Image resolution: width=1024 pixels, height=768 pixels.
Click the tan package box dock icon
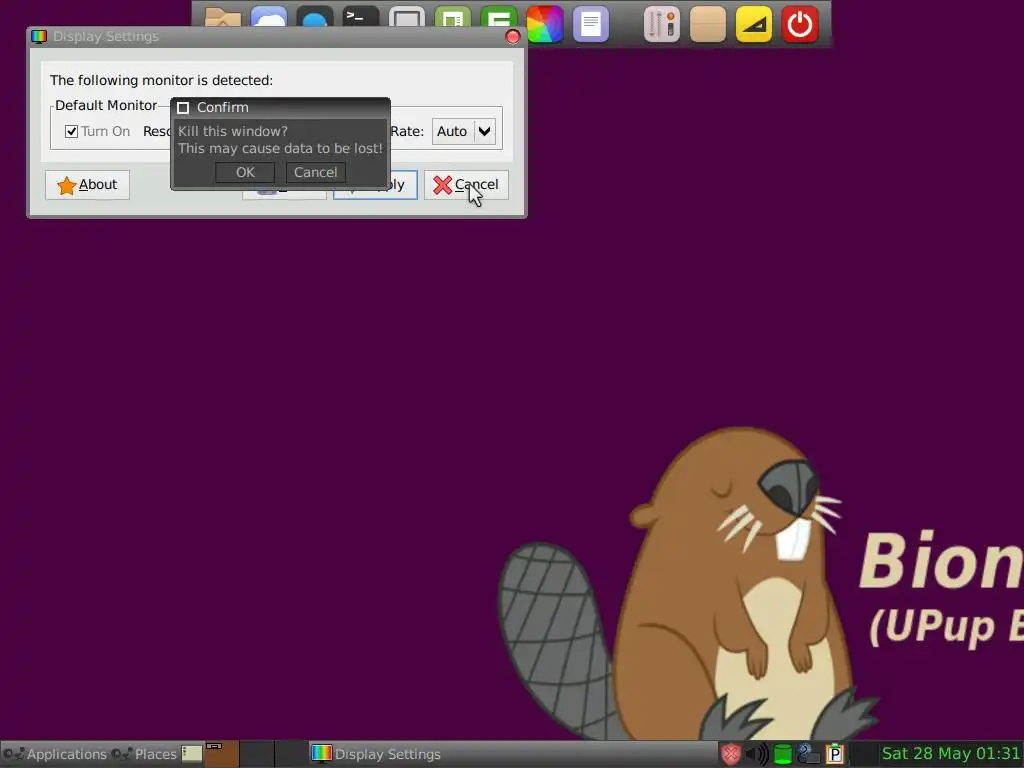(708, 24)
